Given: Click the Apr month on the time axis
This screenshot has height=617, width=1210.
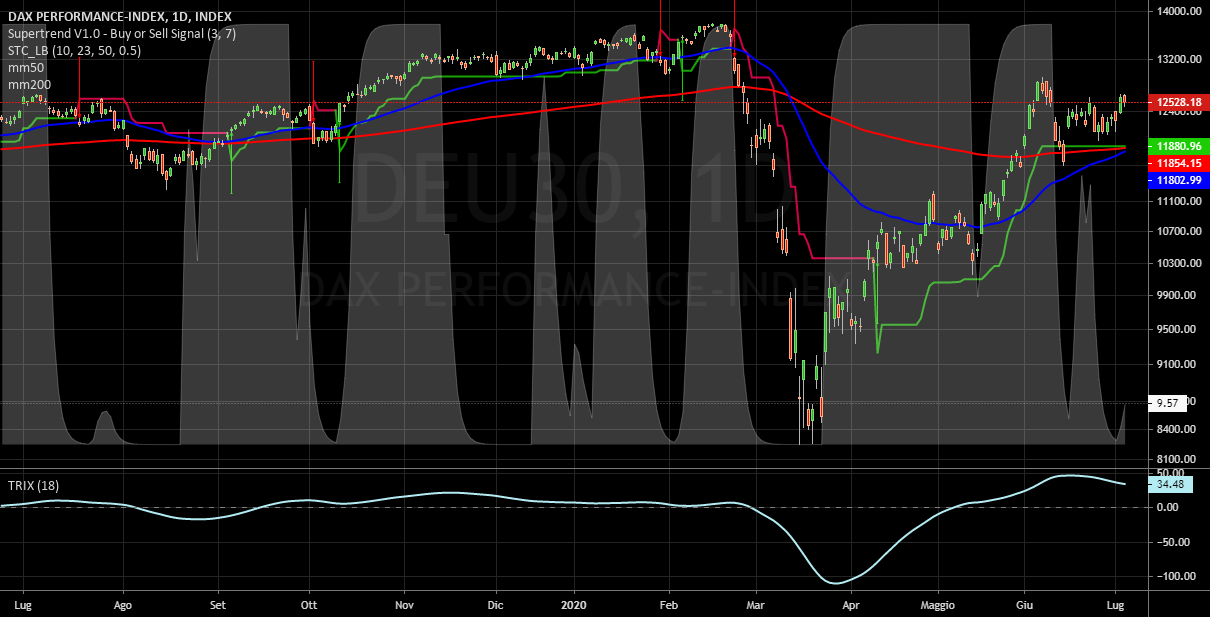Looking at the screenshot, I should tap(851, 605).
